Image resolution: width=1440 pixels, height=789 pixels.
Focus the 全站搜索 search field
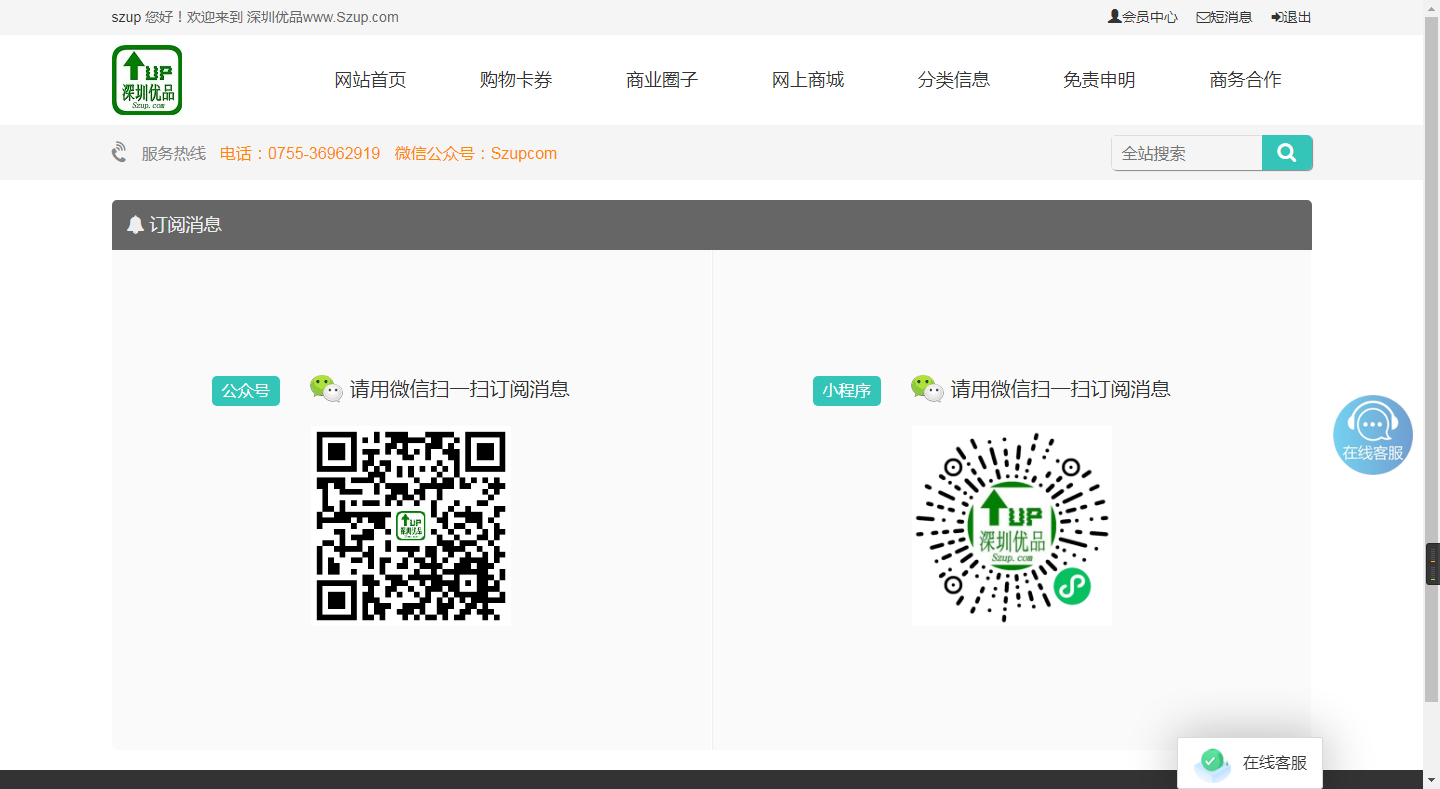point(1187,153)
